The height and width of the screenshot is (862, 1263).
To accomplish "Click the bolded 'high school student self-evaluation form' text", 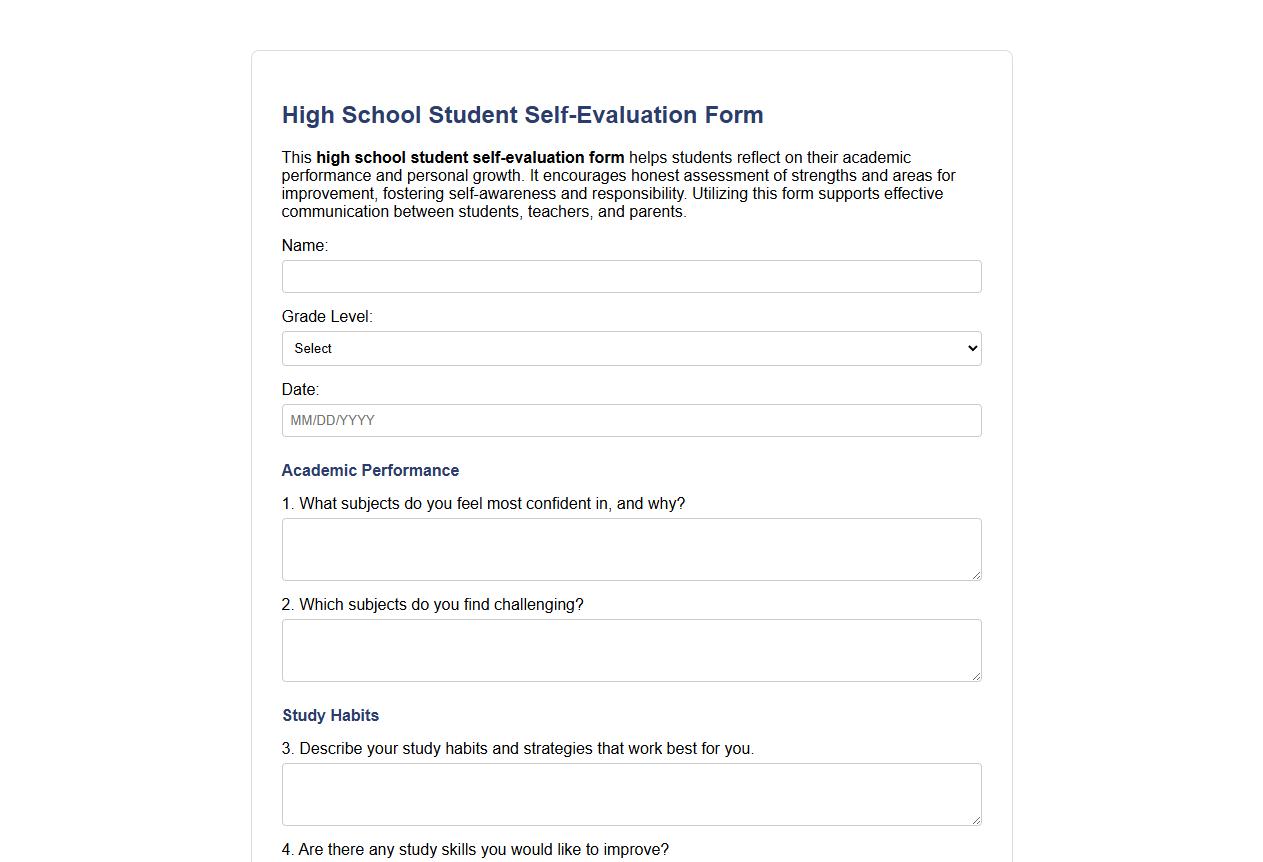I will [470, 157].
